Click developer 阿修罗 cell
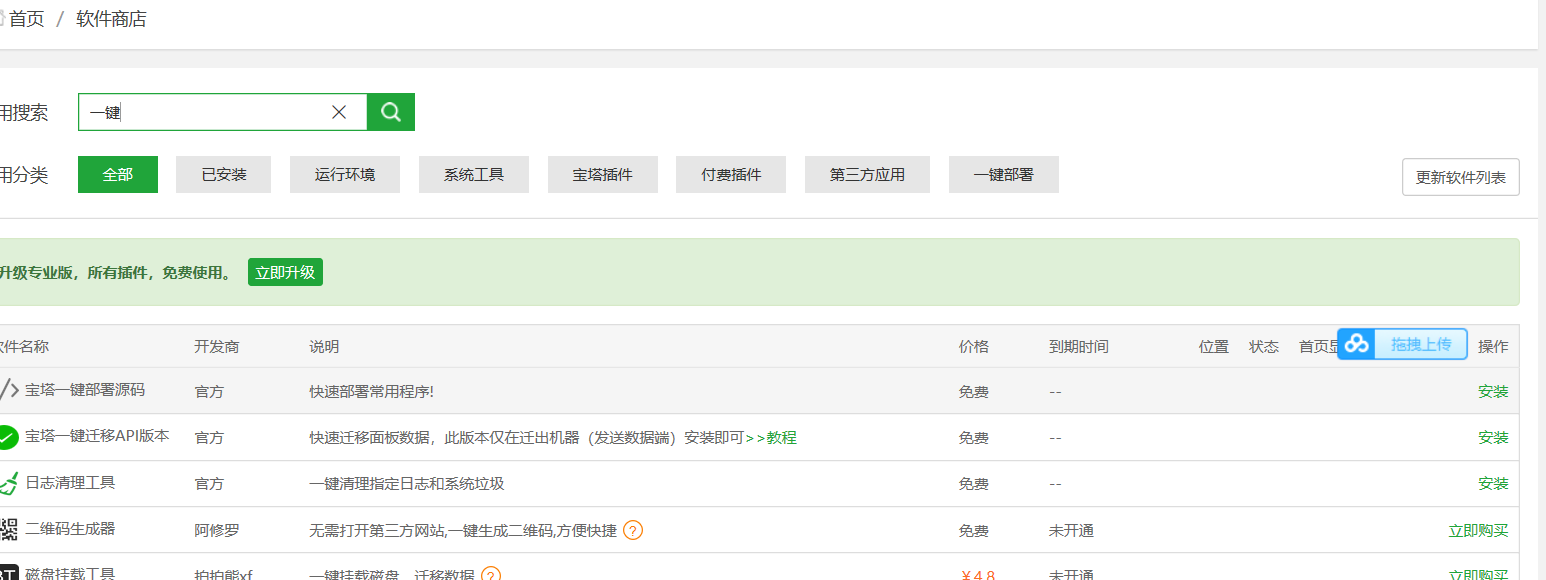 [217, 530]
